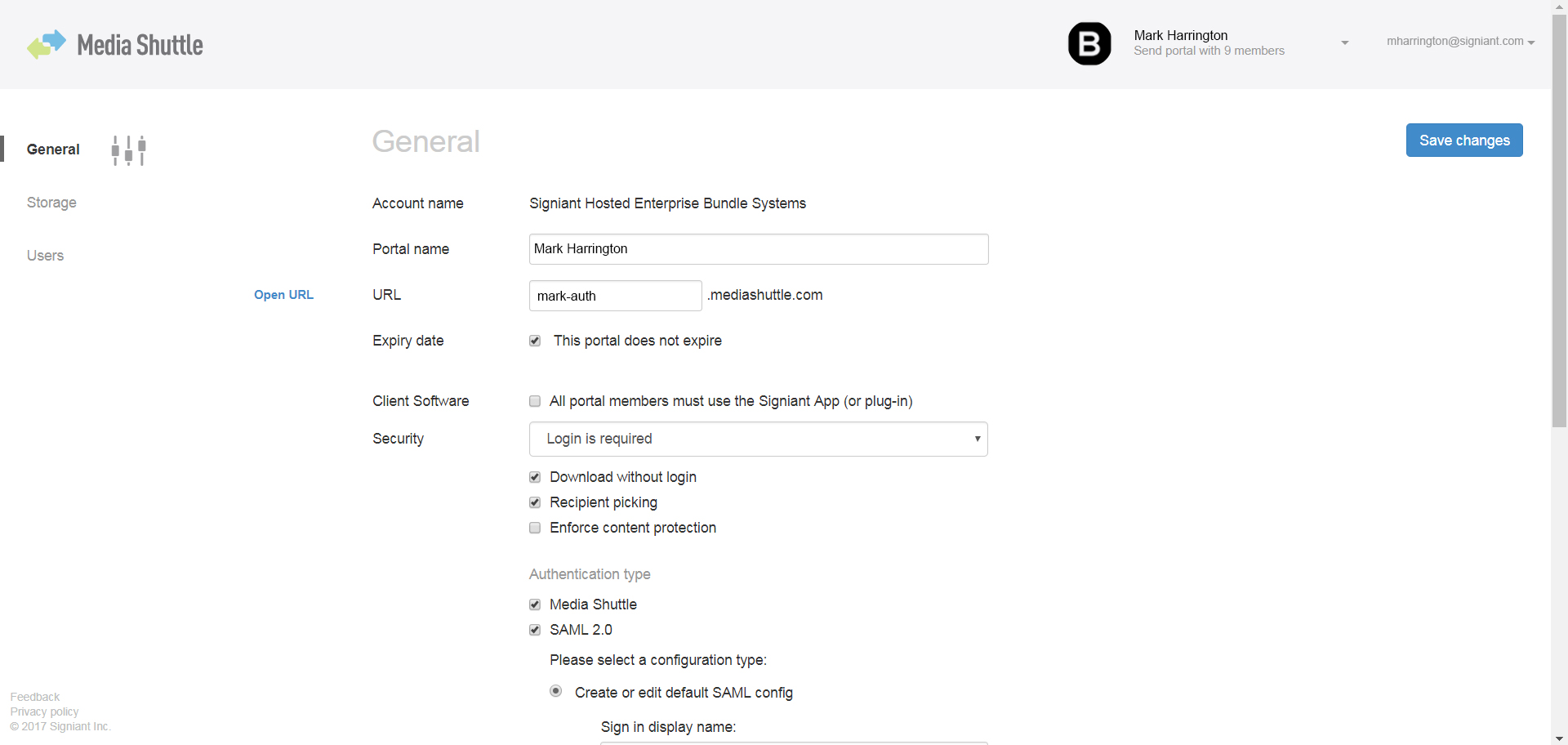Click the black B portal avatar icon
1568x745 pixels.
click(x=1089, y=43)
